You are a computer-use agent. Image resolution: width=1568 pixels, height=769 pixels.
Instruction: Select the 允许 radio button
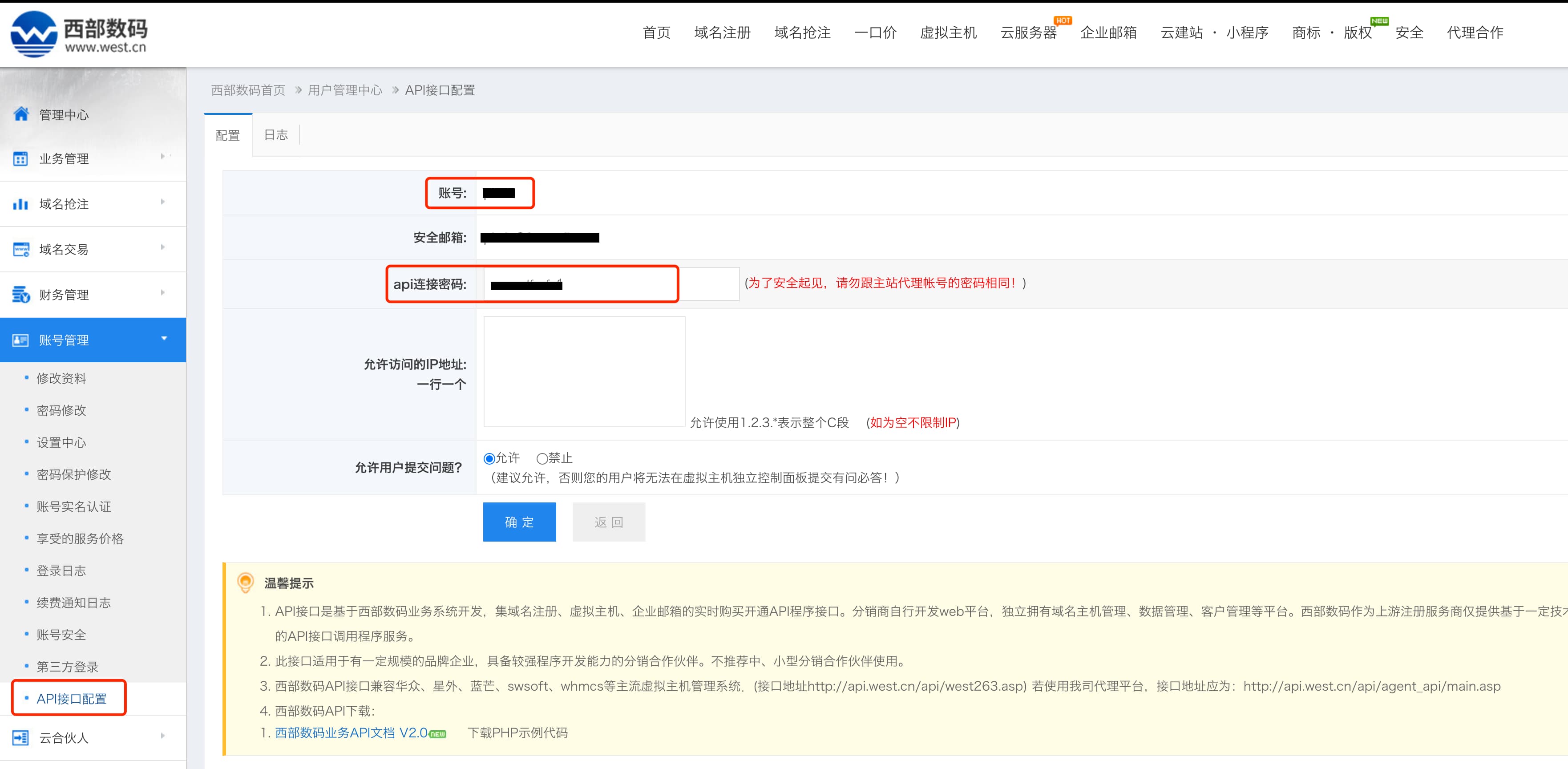pyautogui.click(x=489, y=458)
